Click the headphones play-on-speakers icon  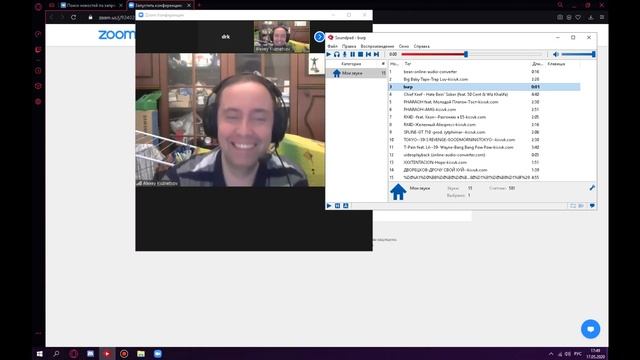[x=337, y=54]
